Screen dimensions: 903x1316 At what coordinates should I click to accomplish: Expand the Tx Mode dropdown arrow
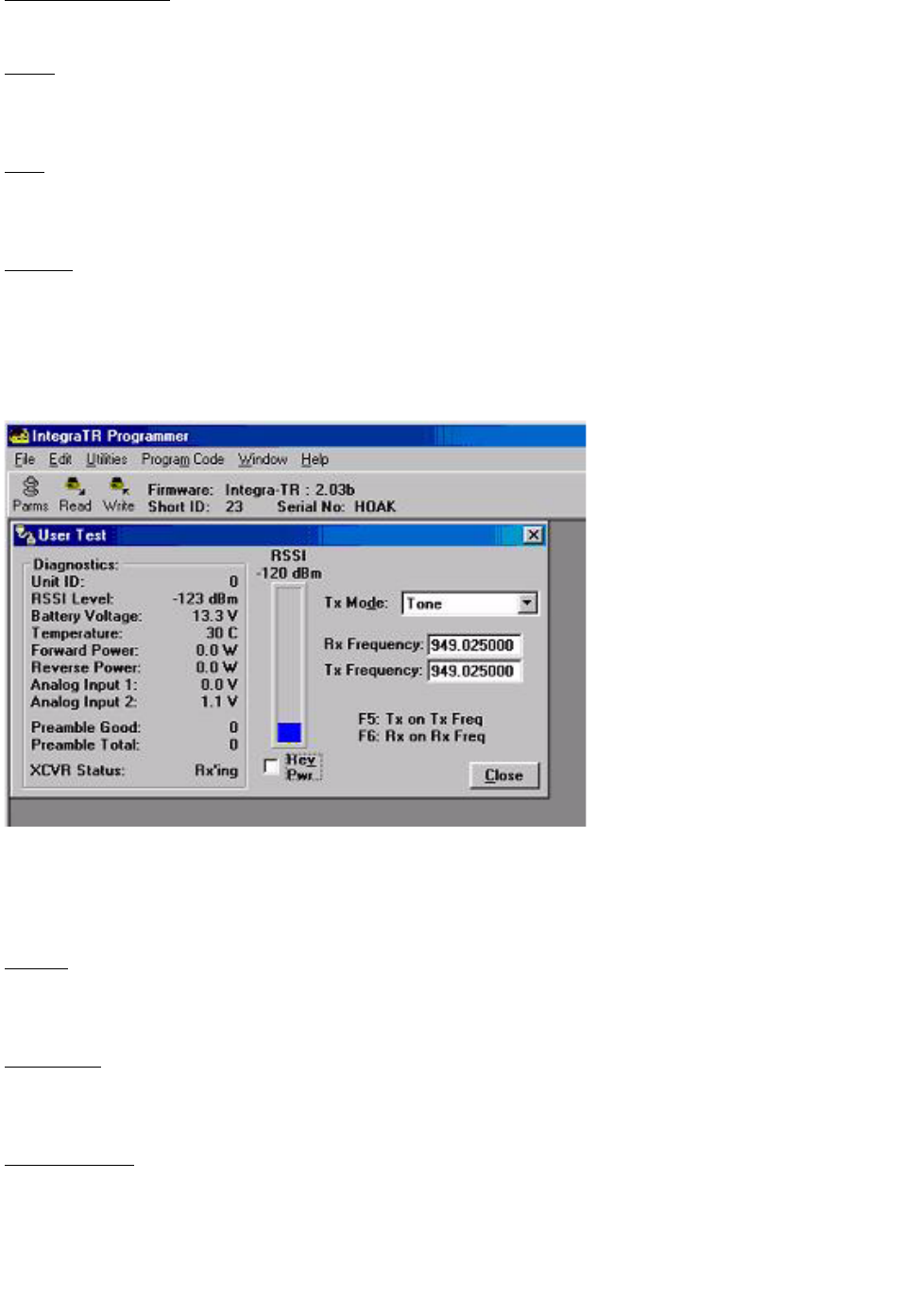(x=528, y=604)
